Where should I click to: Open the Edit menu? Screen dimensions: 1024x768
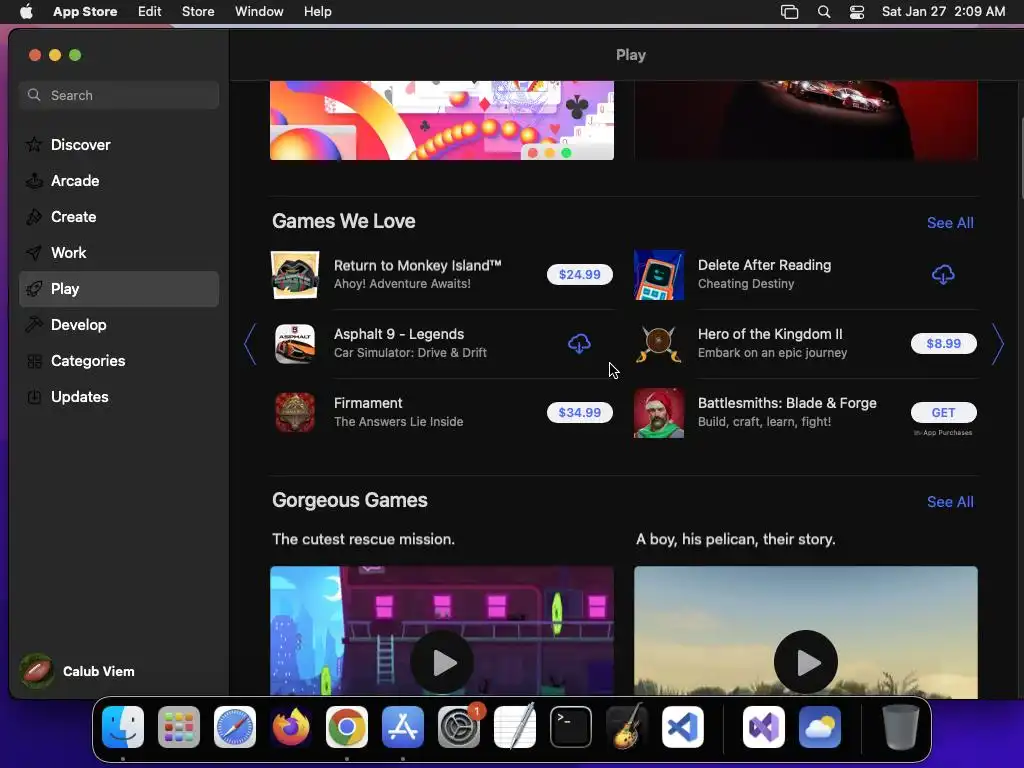[x=150, y=12]
